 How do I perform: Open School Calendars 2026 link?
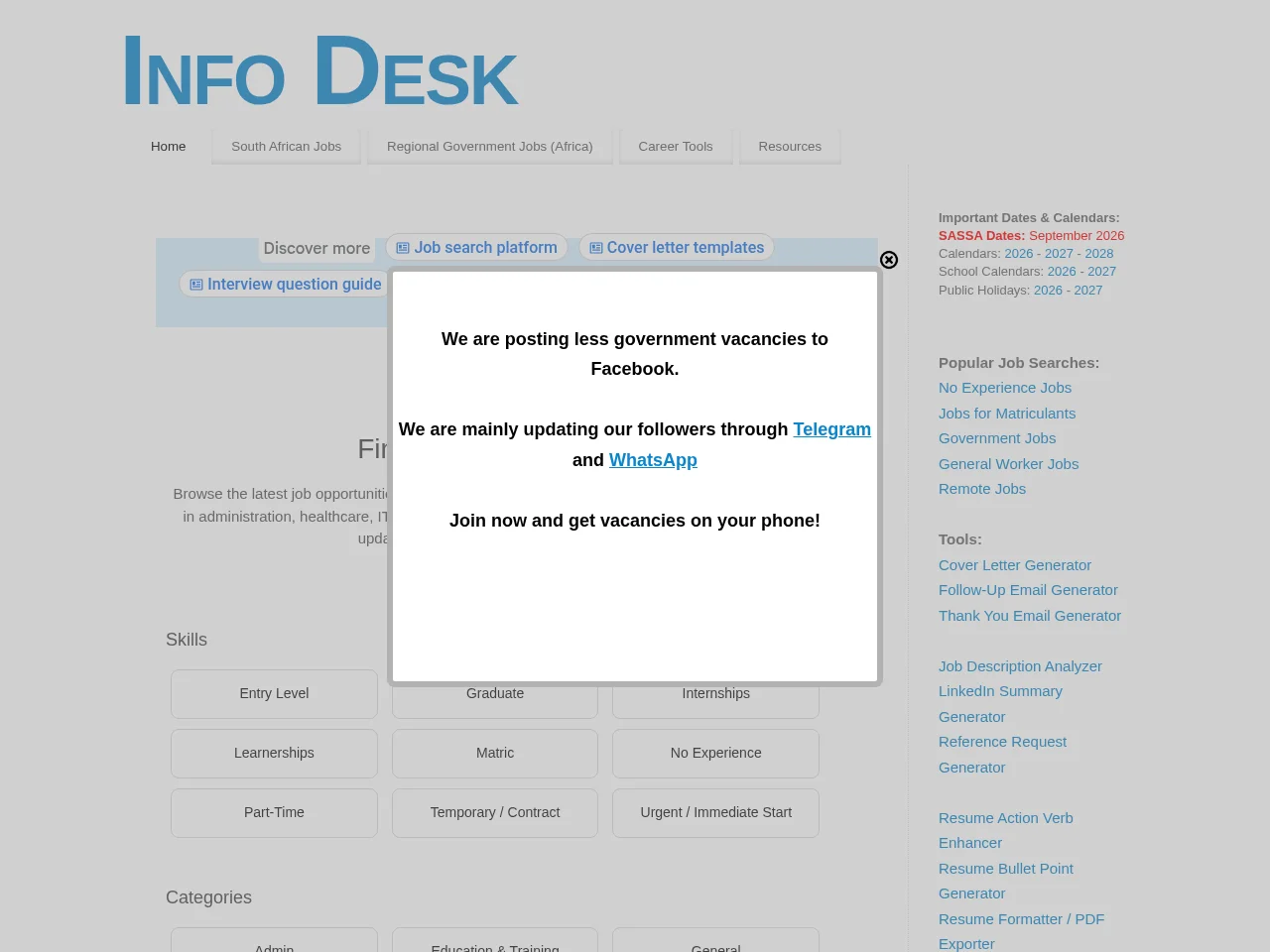(1062, 272)
